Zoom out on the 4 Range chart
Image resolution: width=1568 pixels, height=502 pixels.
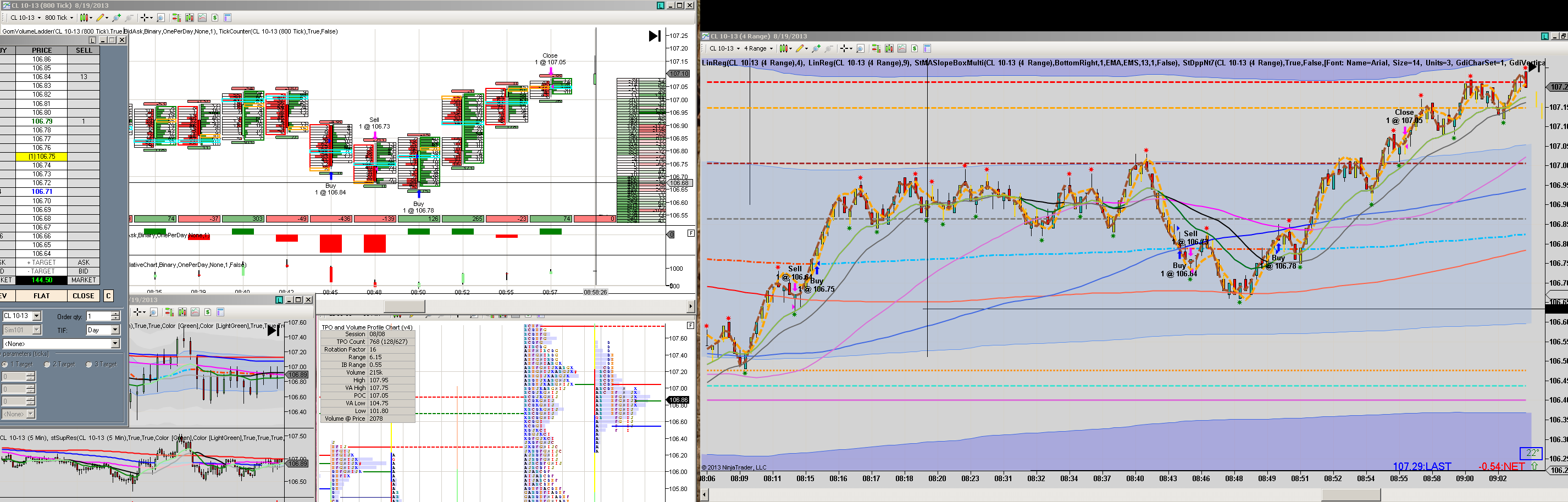pos(829,49)
